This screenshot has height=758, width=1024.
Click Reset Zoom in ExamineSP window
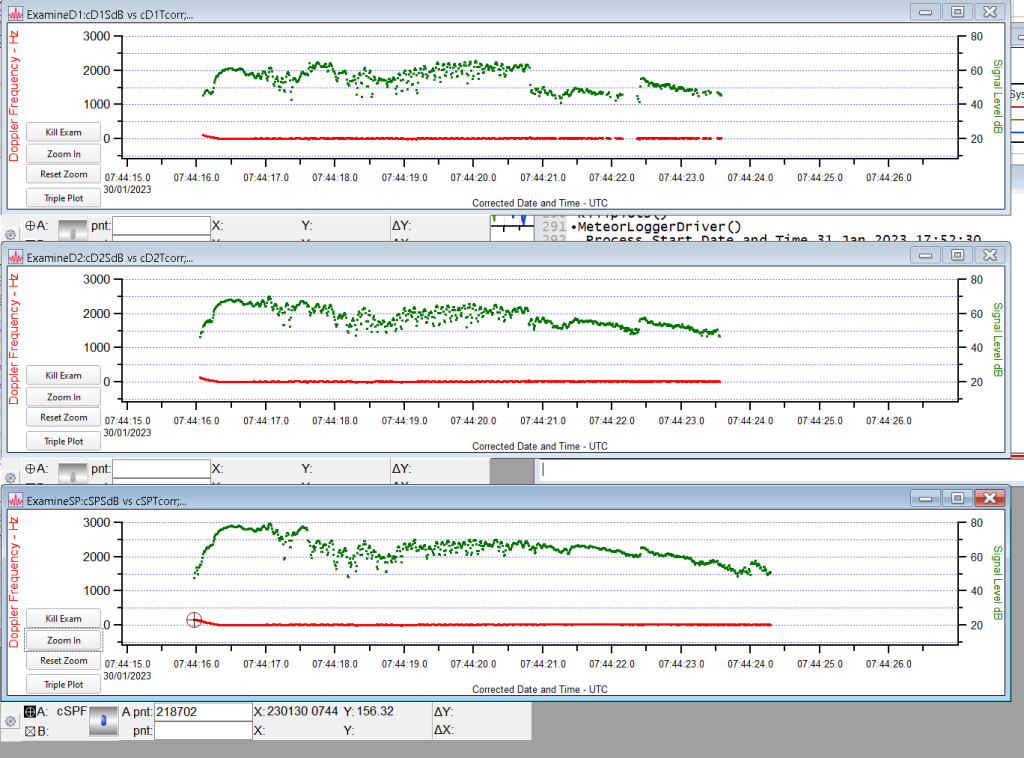click(63, 661)
